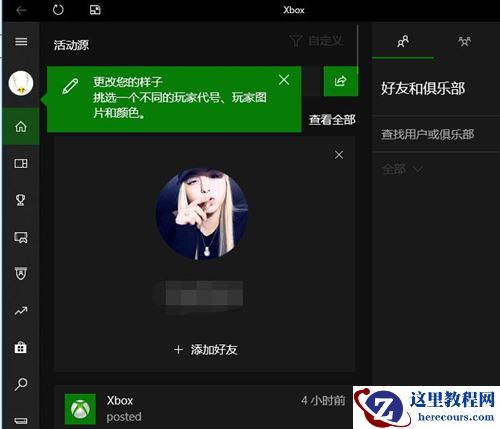
Task: Click the 4 小时前 timestamp
Action: coord(323,400)
